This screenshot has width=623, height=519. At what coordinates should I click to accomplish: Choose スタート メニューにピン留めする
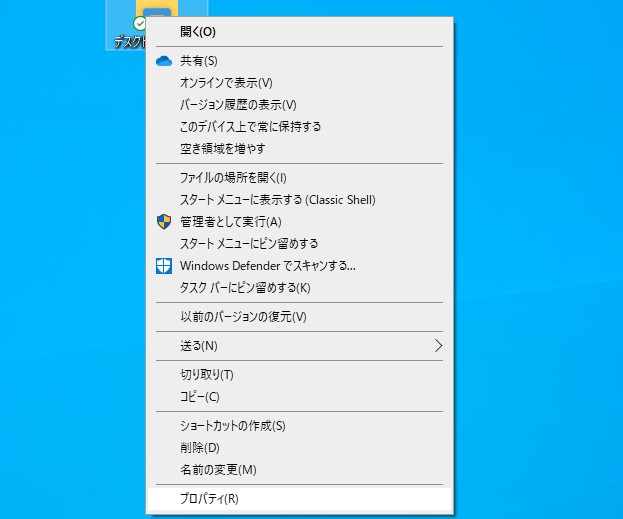249,243
